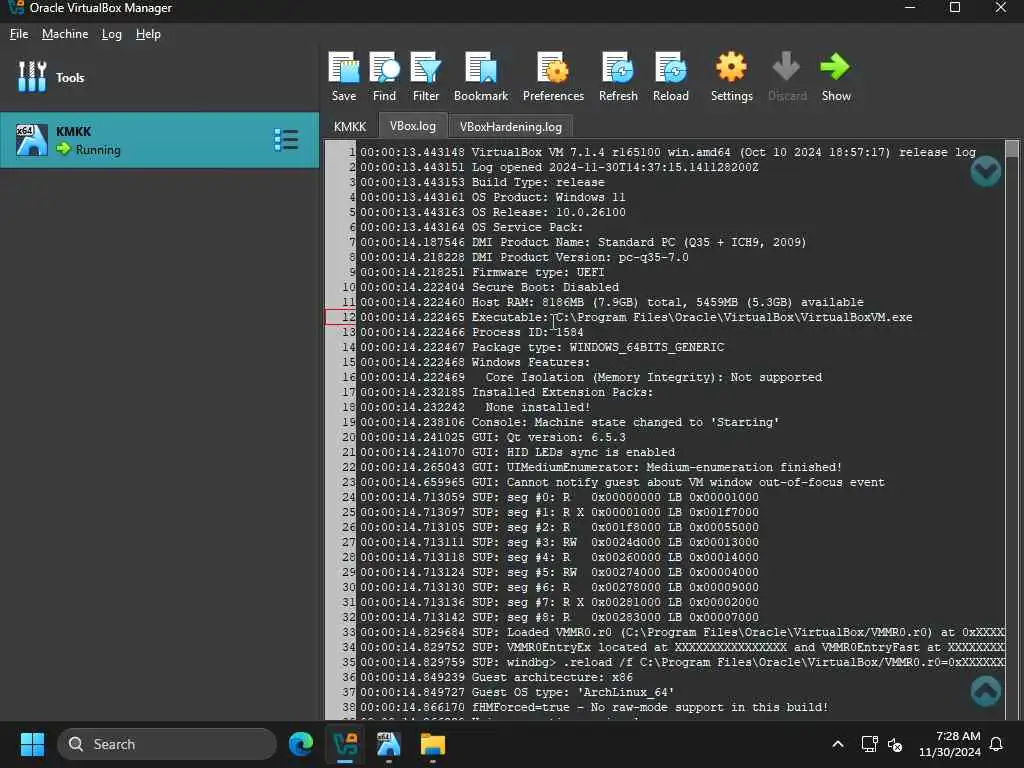The width and height of the screenshot is (1024, 768).
Task: Click 'Installed Extension Packs:' line
Action: 506,392
